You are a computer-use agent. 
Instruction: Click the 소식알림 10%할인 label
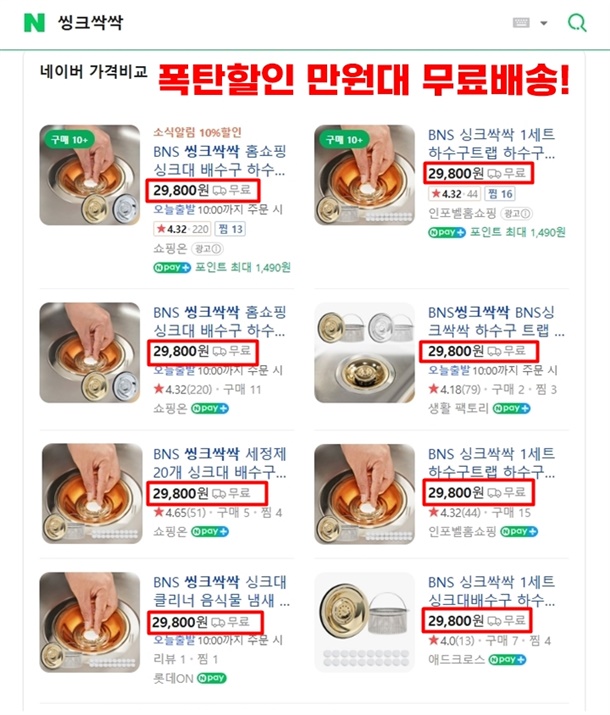pyautogui.click(x=197, y=133)
